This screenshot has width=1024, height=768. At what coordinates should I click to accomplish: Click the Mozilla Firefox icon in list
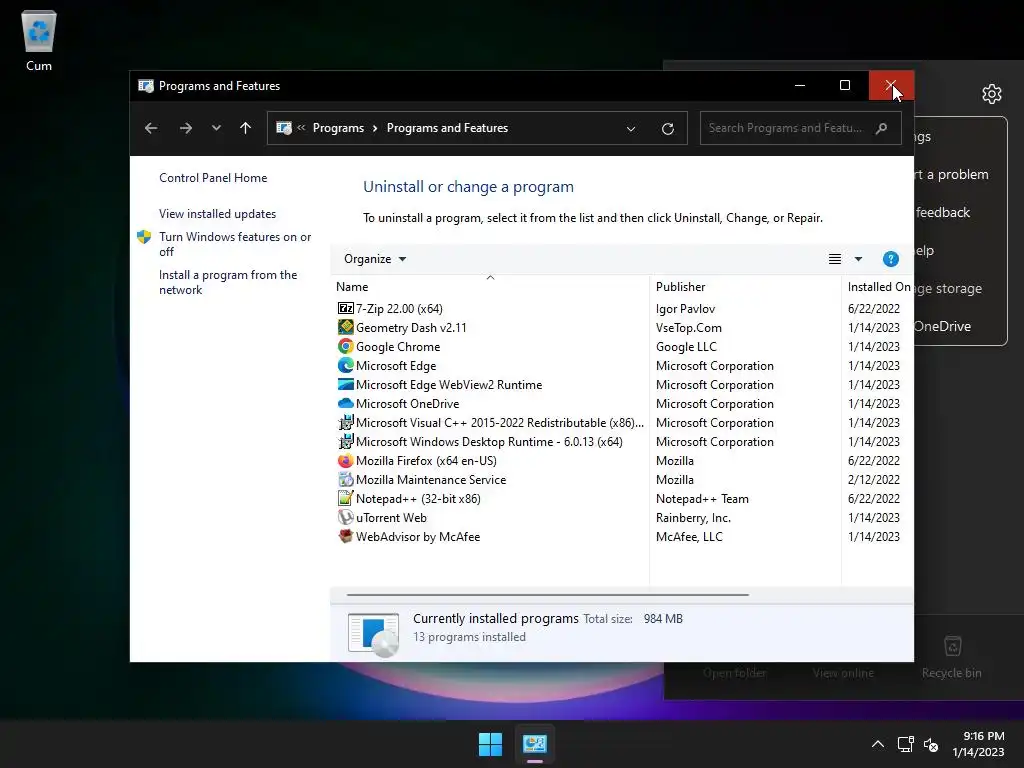coord(345,460)
